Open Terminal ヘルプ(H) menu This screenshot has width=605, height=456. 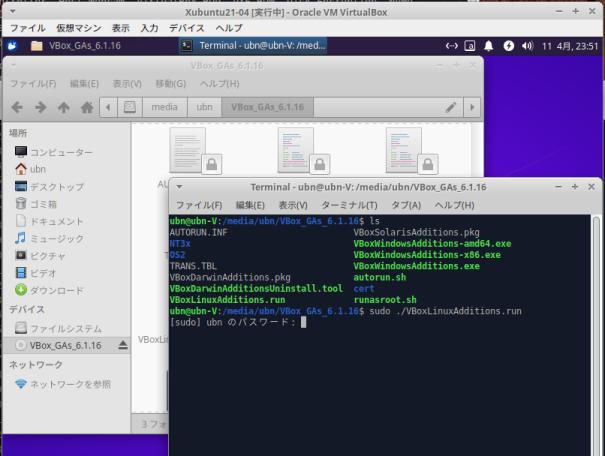tap(454, 205)
